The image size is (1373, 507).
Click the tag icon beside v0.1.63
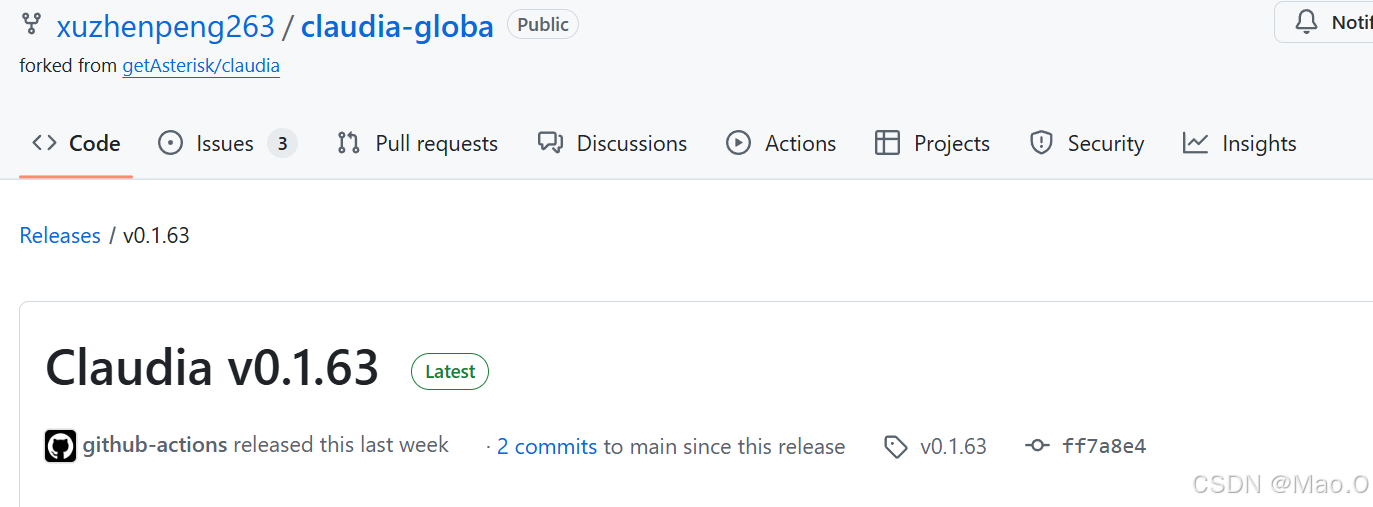tap(896, 447)
